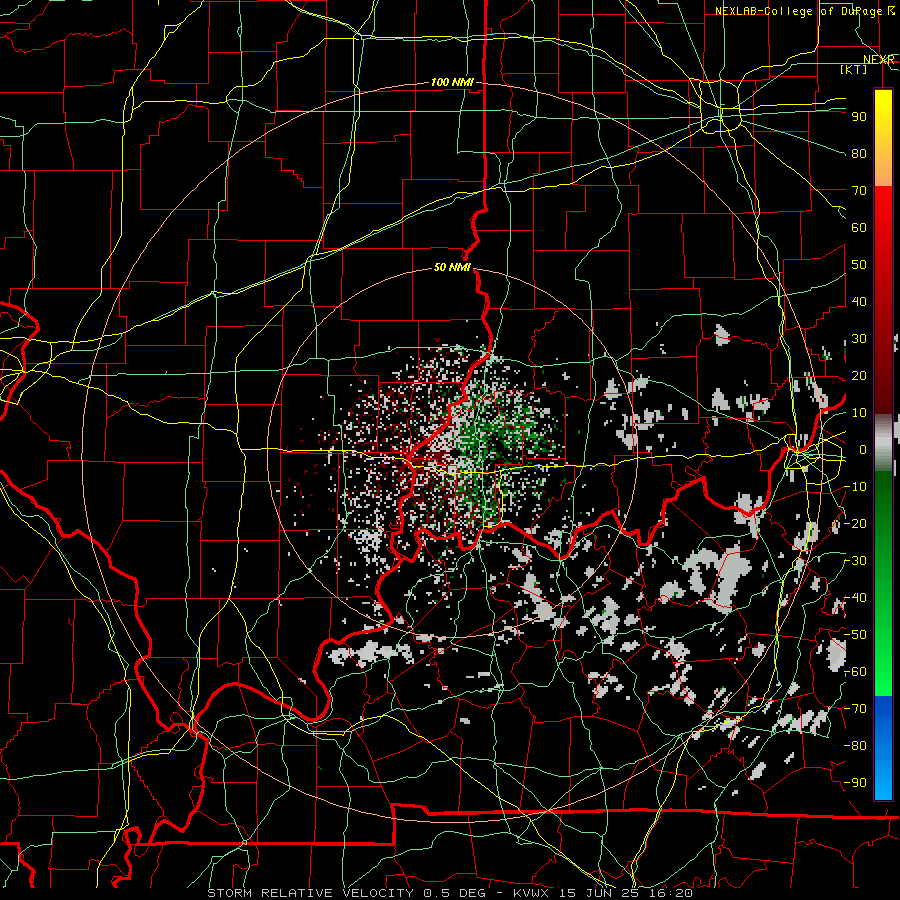The height and width of the screenshot is (900, 900).
Task: Click the 90 value on the velocity scale
Action: [x=859, y=117]
